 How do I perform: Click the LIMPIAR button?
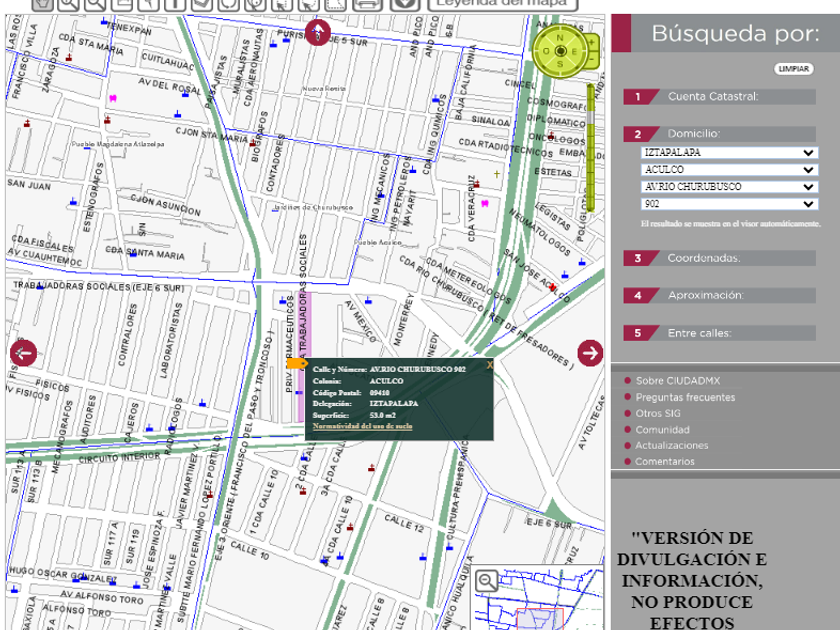click(x=794, y=69)
